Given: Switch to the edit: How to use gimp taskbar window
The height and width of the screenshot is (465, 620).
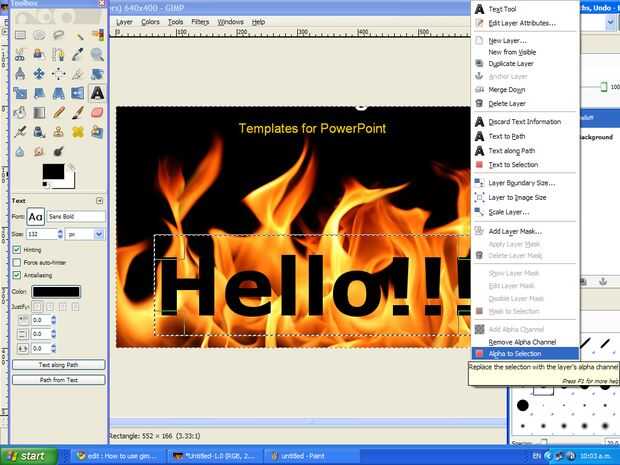Looking at the screenshot, I should tap(117, 456).
